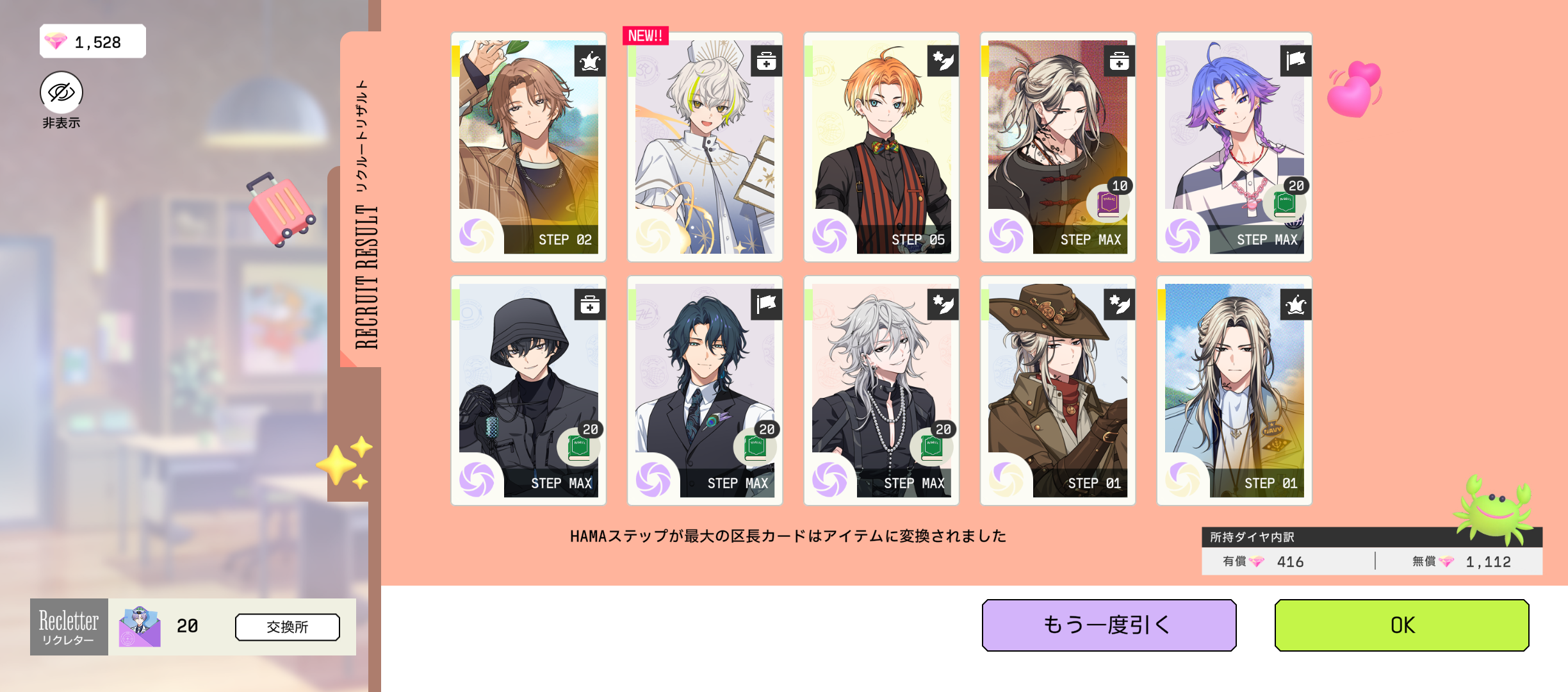Toggle the 非表示 hide eye icon
This screenshot has height=692, width=1568.
coord(61,92)
